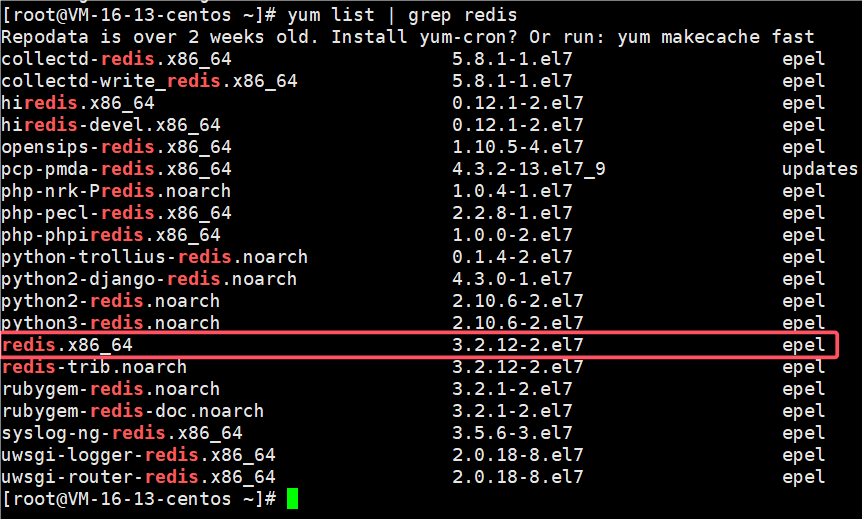Select the python-trollius-redis.noarch package name
Viewport: 863px width, 520px height.
coord(155,257)
